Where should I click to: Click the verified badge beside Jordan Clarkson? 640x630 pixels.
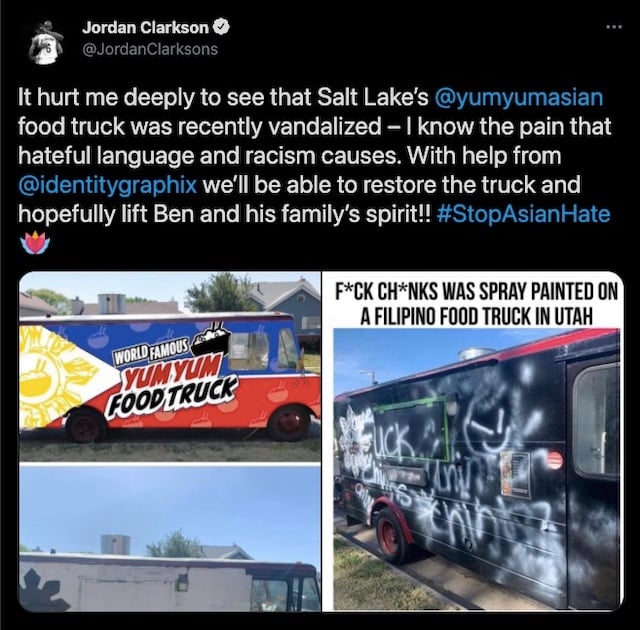[222, 27]
